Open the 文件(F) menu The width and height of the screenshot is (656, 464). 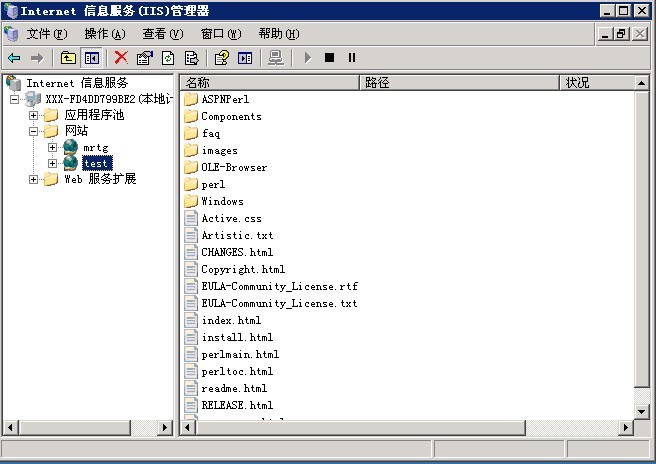47,34
